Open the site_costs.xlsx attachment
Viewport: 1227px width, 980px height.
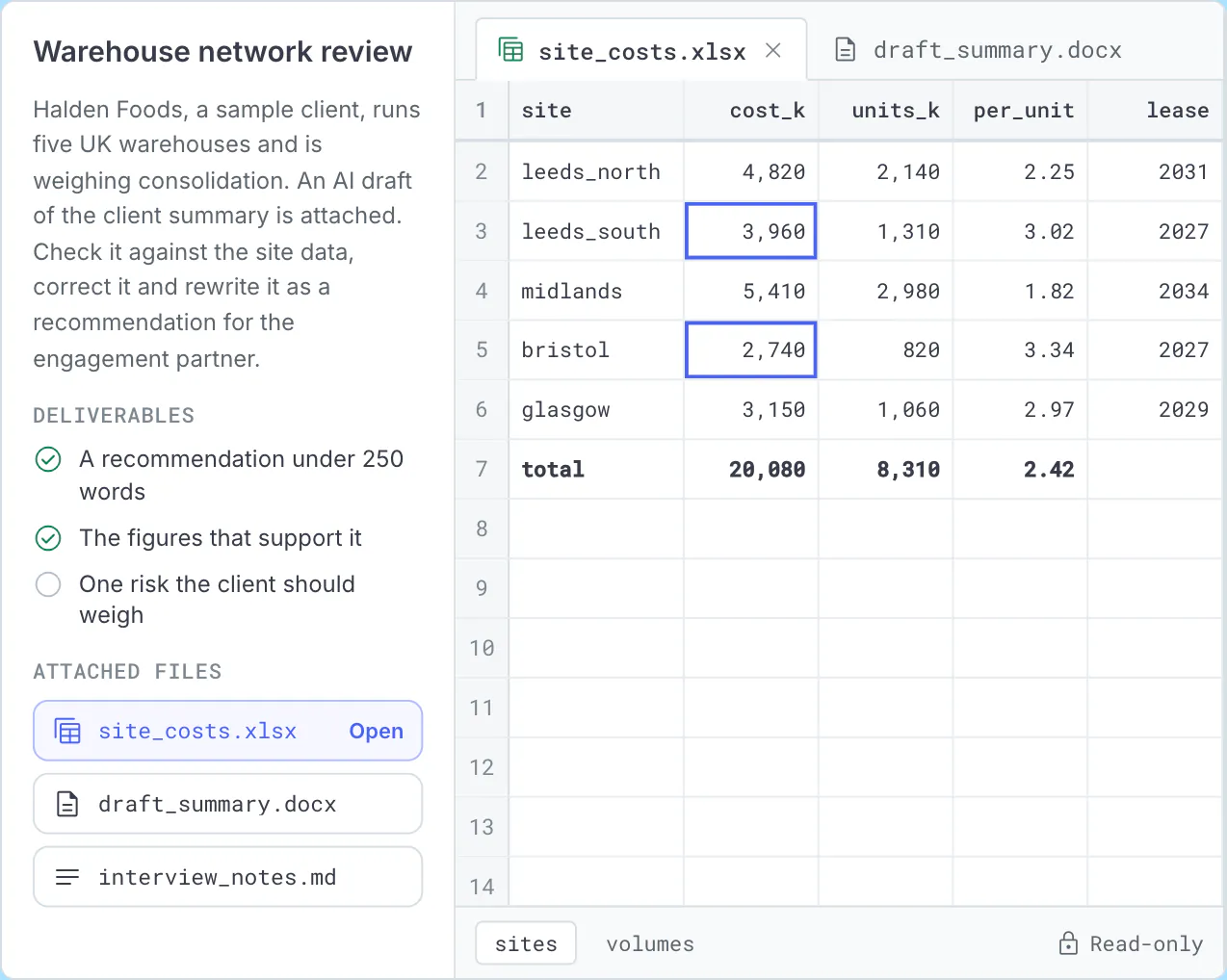pos(228,732)
